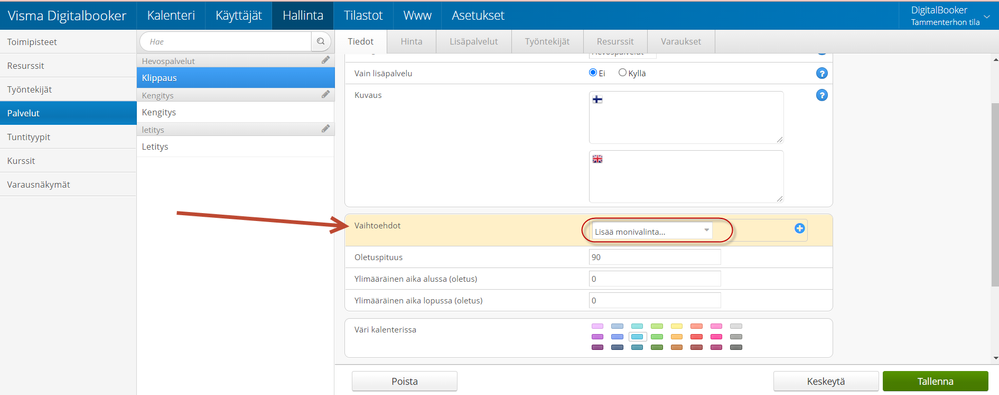Switch to the Työntekijät tab

click(547, 41)
